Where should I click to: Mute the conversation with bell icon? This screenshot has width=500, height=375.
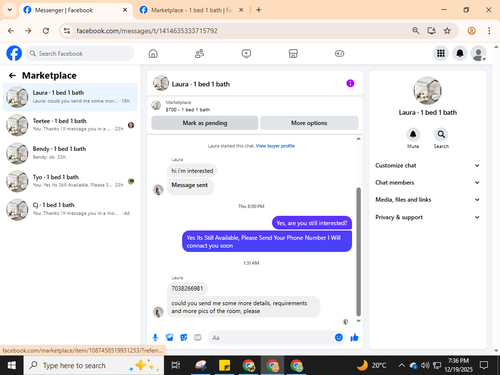point(413,134)
